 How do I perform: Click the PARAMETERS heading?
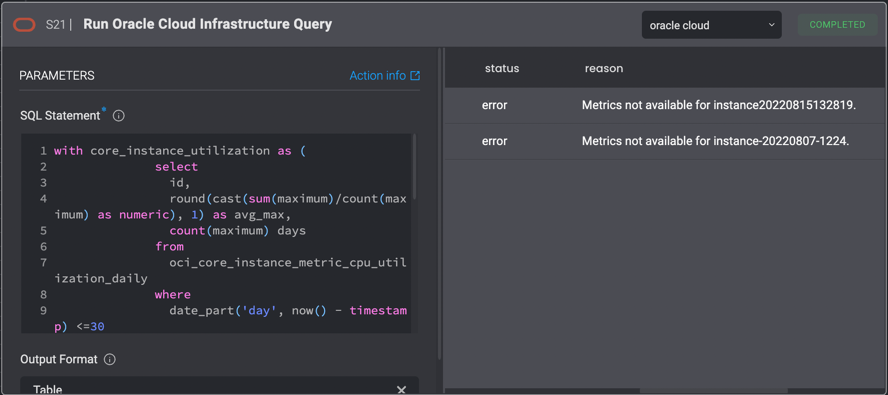57,76
